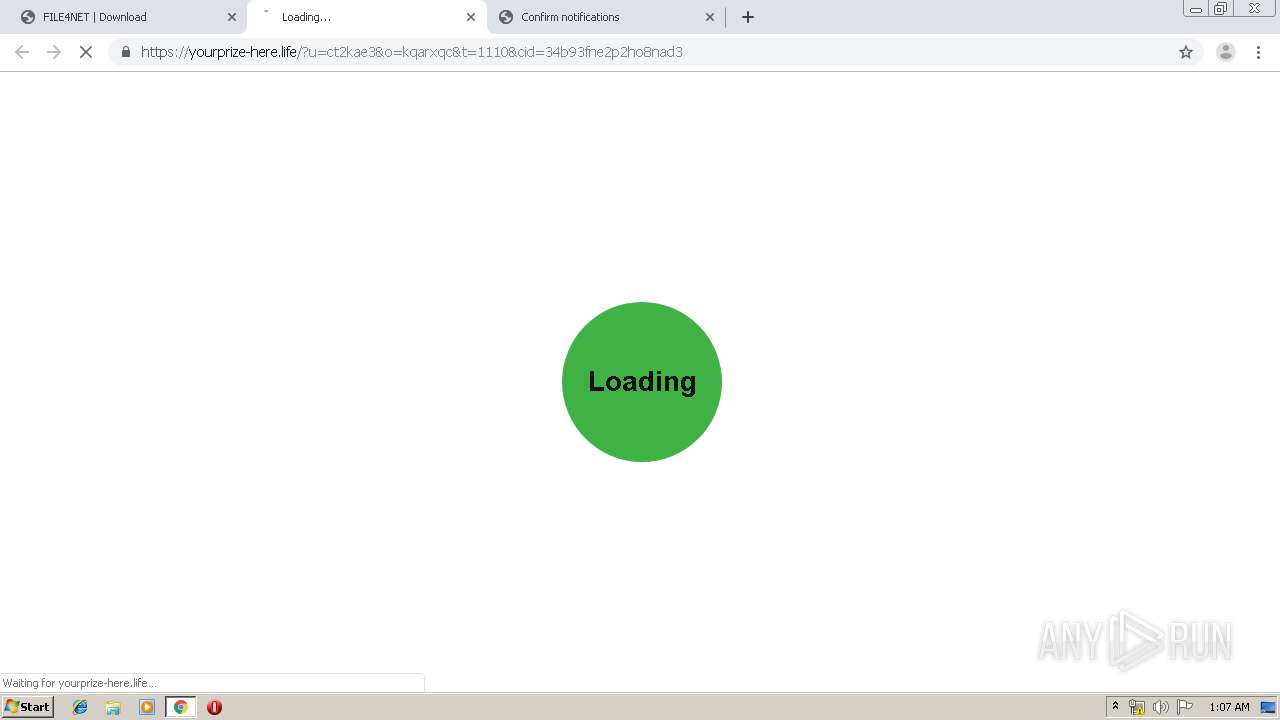The height and width of the screenshot is (720, 1280).
Task: Close the Loading… tab
Action: pos(471,17)
